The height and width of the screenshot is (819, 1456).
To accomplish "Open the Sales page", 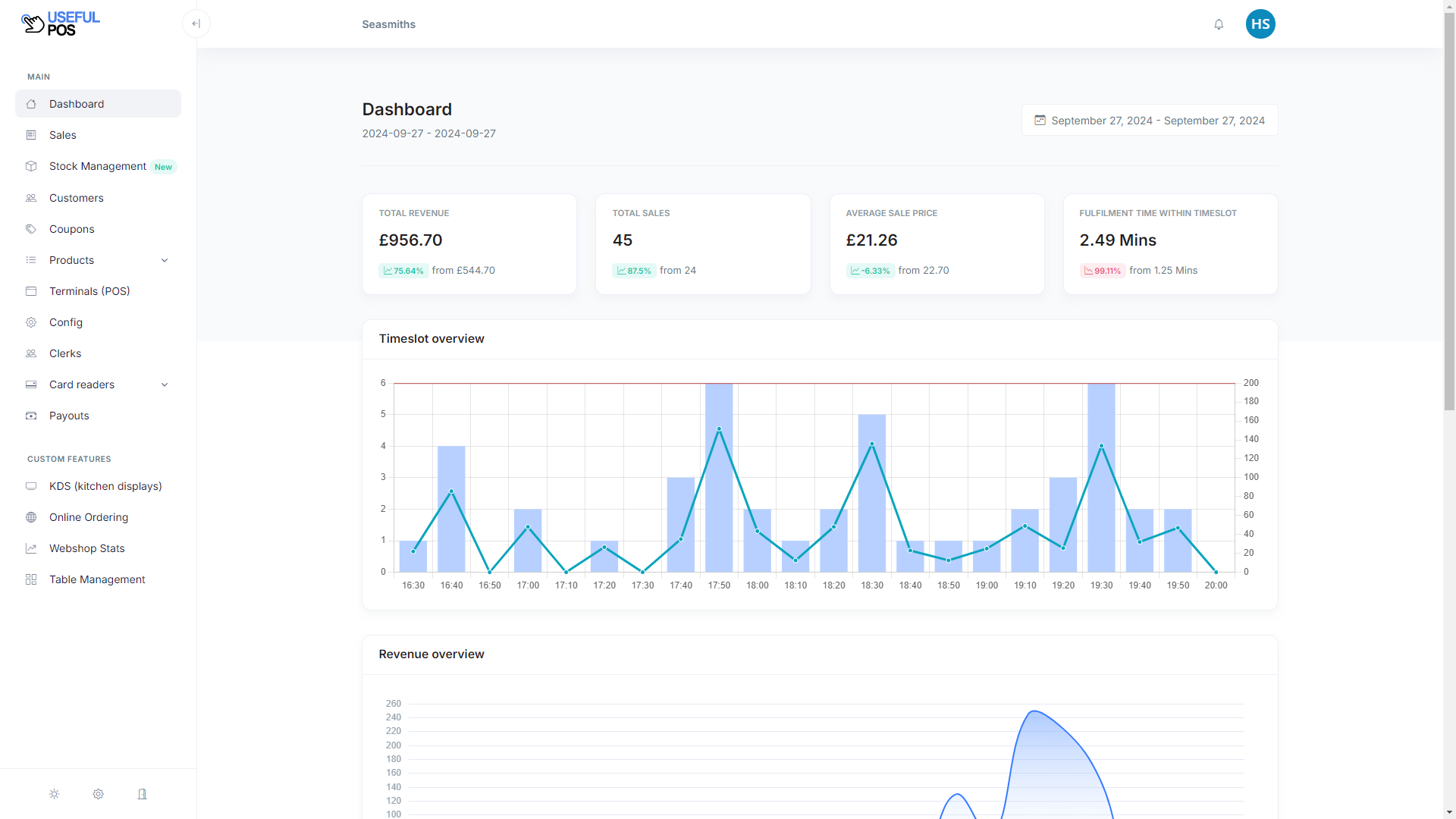I will (98, 135).
